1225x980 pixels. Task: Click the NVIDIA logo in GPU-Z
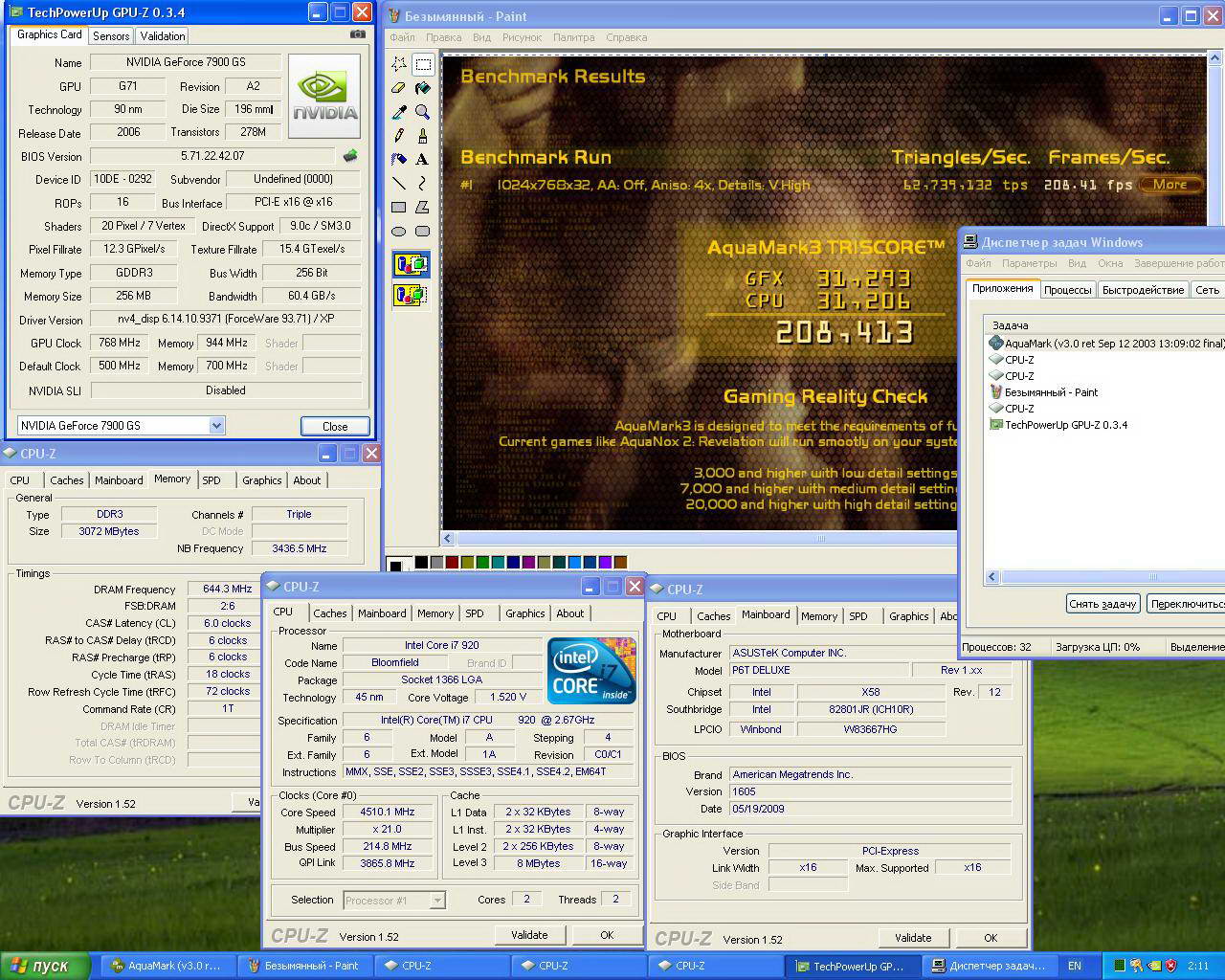(324, 96)
